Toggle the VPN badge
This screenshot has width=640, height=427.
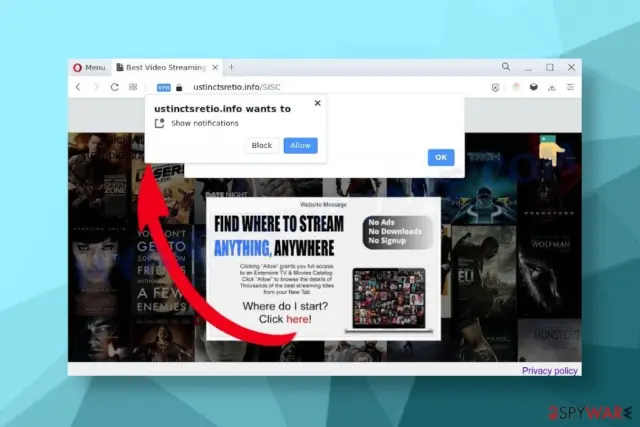pos(164,87)
